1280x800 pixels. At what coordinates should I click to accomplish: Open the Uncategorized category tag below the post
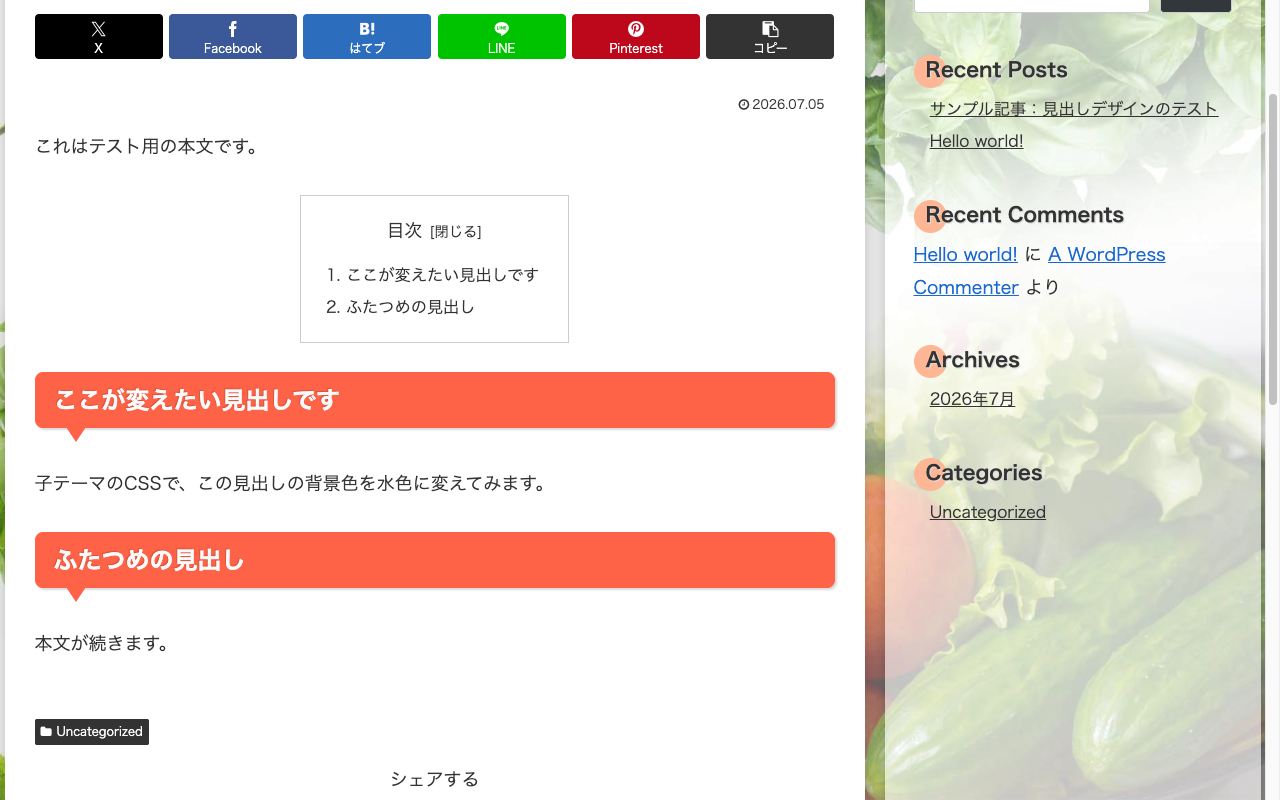click(92, 732)
